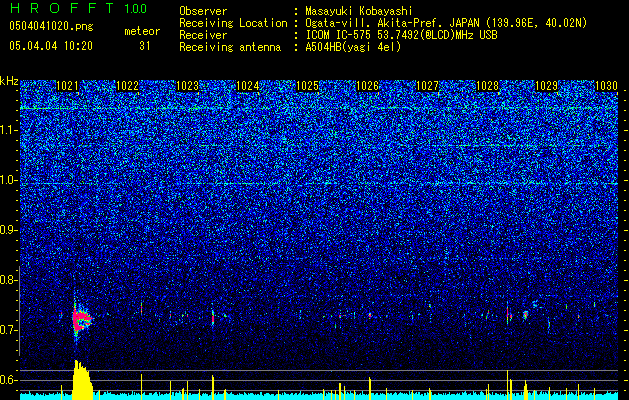
Task: Click the 1023 time marker
Action: coord(187,86)
